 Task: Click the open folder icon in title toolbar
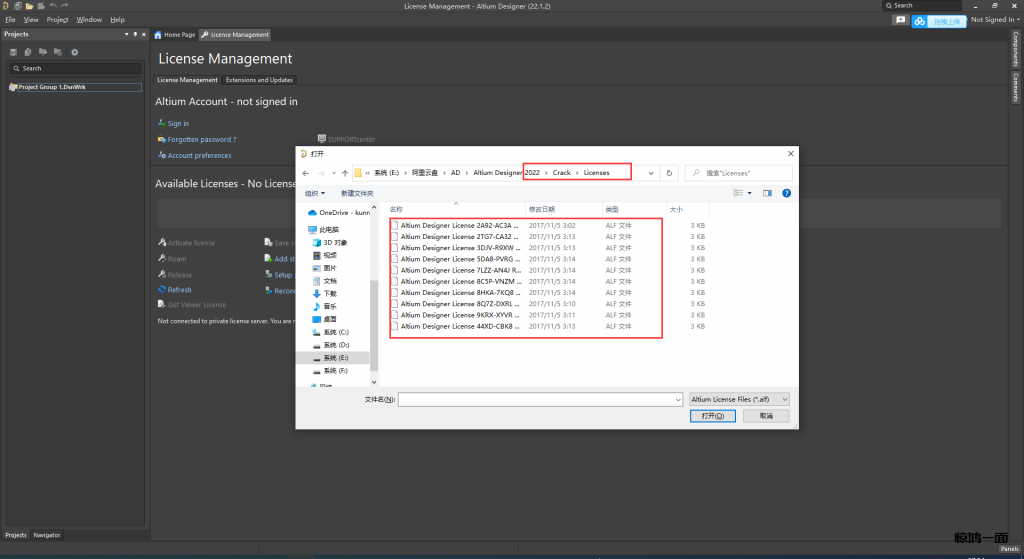point(29,6)
